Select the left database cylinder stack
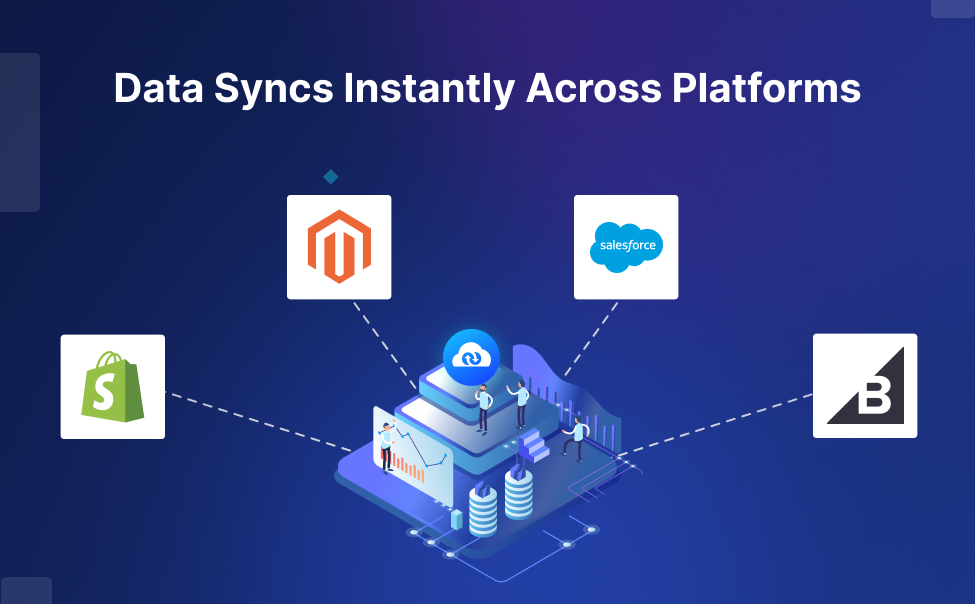 [x=483, y=510]
